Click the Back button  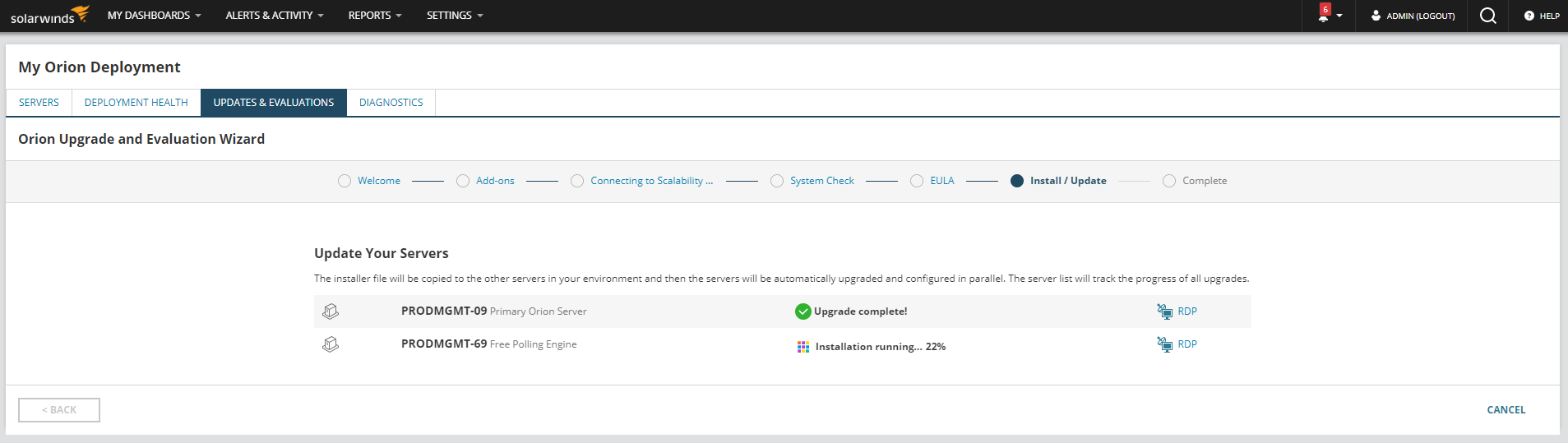pyautogui.click(x=59, y=410)
